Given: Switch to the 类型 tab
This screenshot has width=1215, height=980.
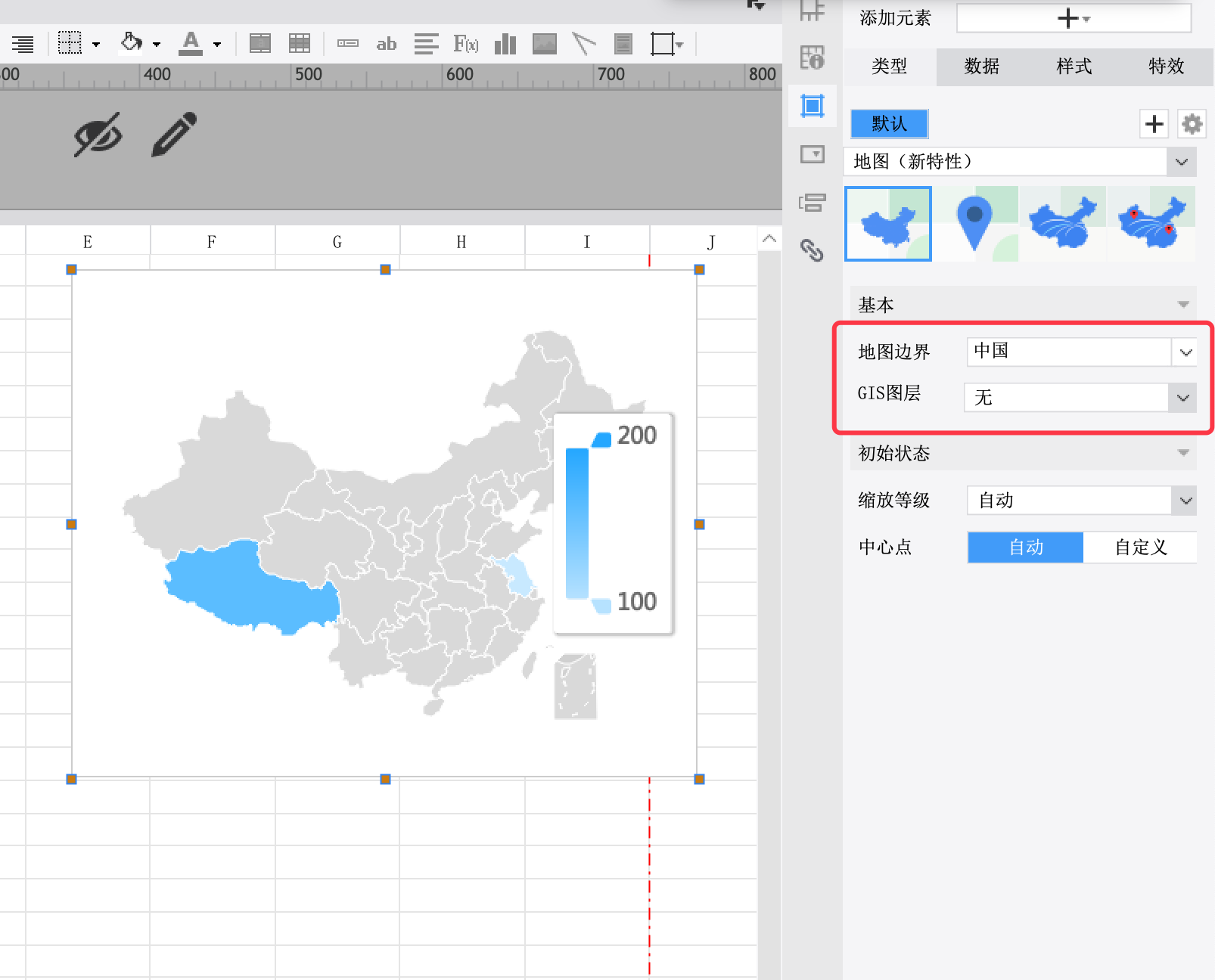Looking at the screenshot, I should 889,67.
